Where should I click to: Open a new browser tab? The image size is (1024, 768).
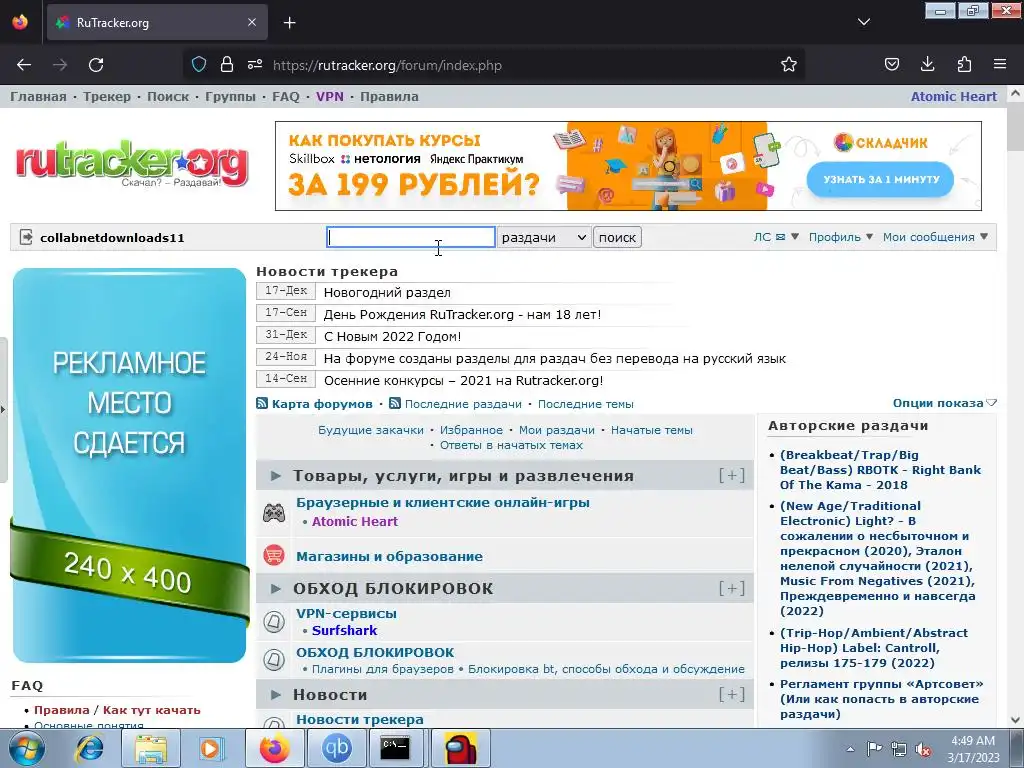tap(290, 23)
